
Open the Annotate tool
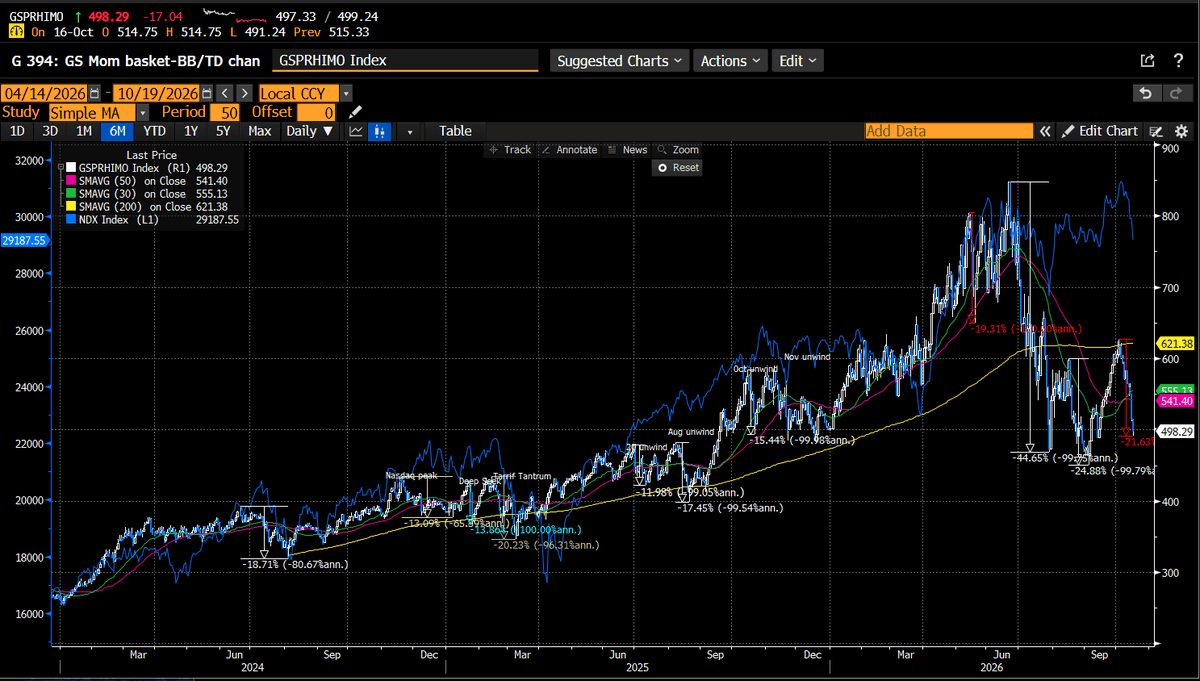tap(569, 150)
